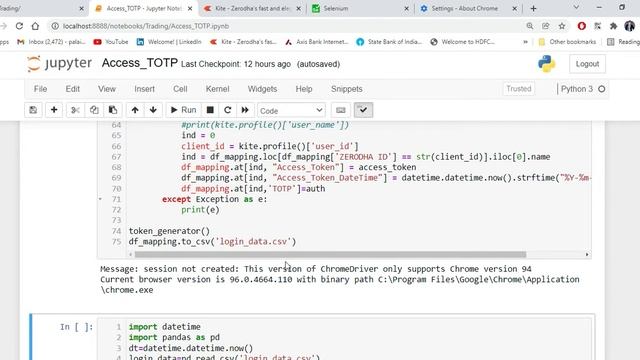Open a new browser tab
The width and height of the screenshot is (640, 360).
(x=533, y=9)
